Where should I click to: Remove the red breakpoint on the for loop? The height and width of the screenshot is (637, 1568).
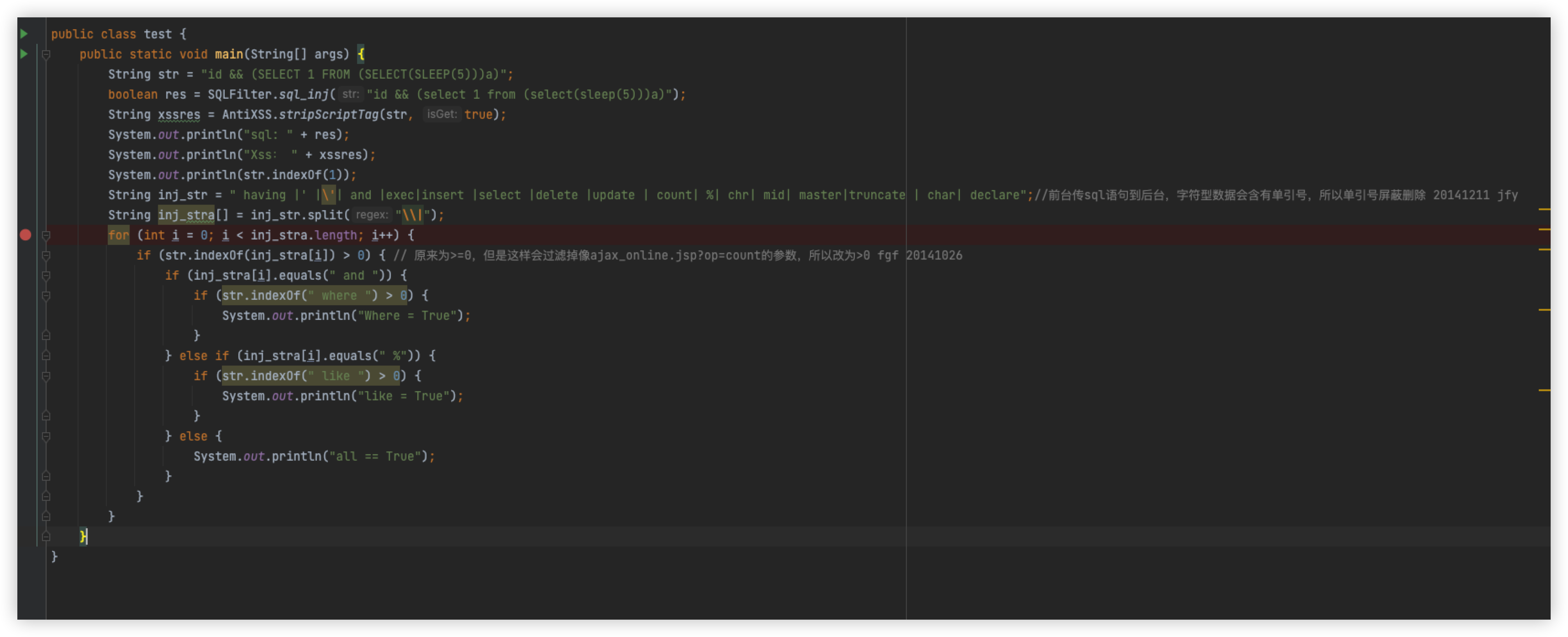pyautogui.click(x=26, y=235)
